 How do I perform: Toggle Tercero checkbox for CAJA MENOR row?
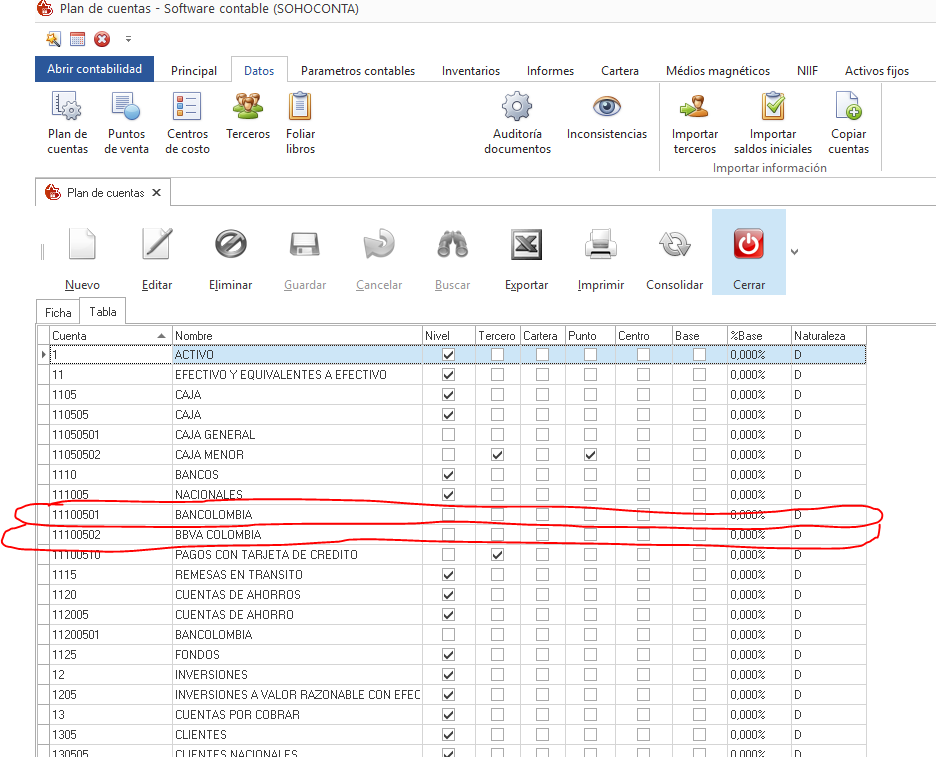pyautogui.click(x=497, y=455)
